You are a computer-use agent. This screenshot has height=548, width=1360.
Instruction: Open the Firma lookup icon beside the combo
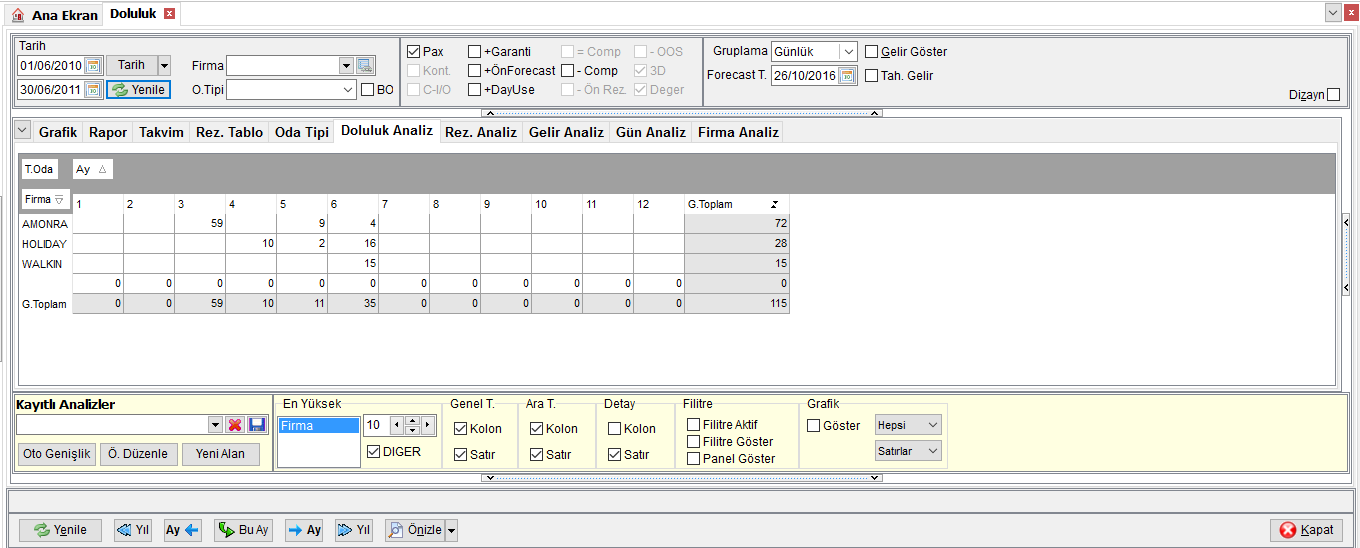[x=366, y=65]
